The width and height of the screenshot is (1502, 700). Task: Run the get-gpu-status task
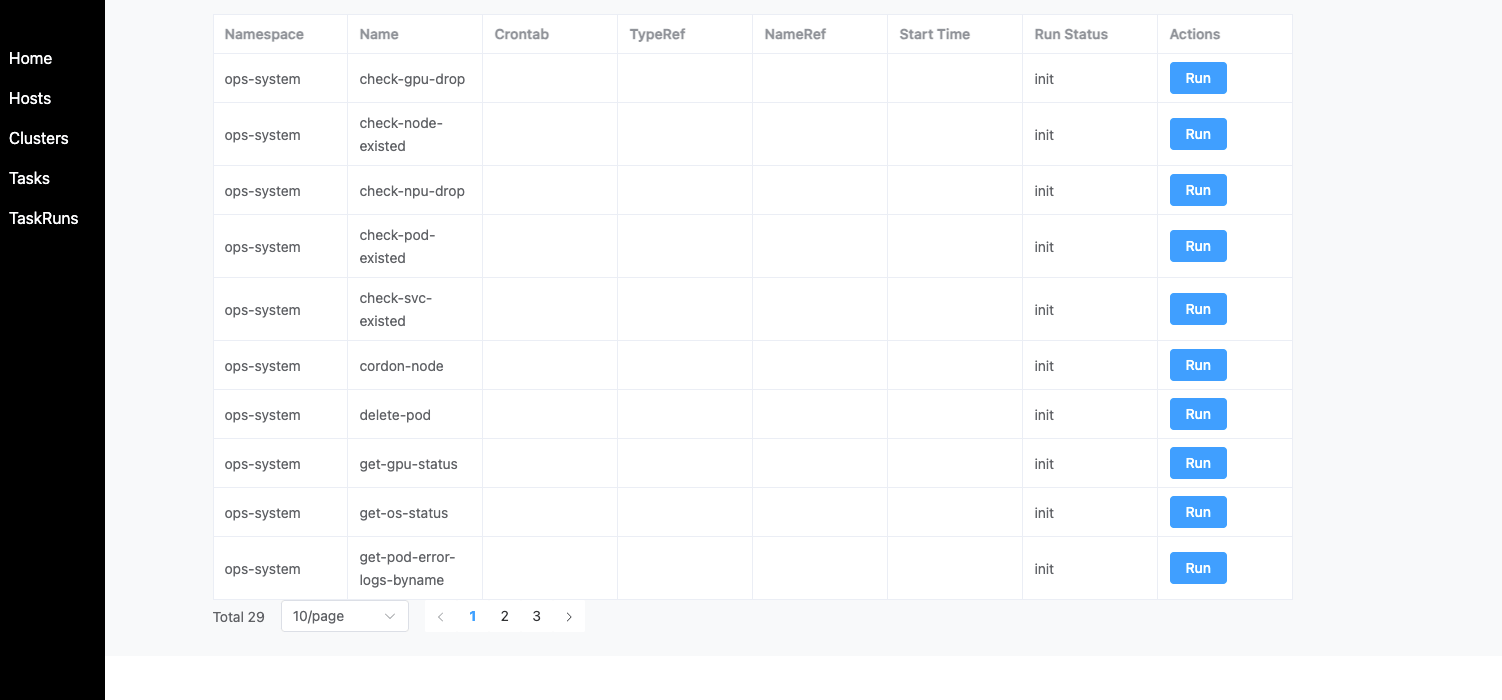coord(1198,463)
